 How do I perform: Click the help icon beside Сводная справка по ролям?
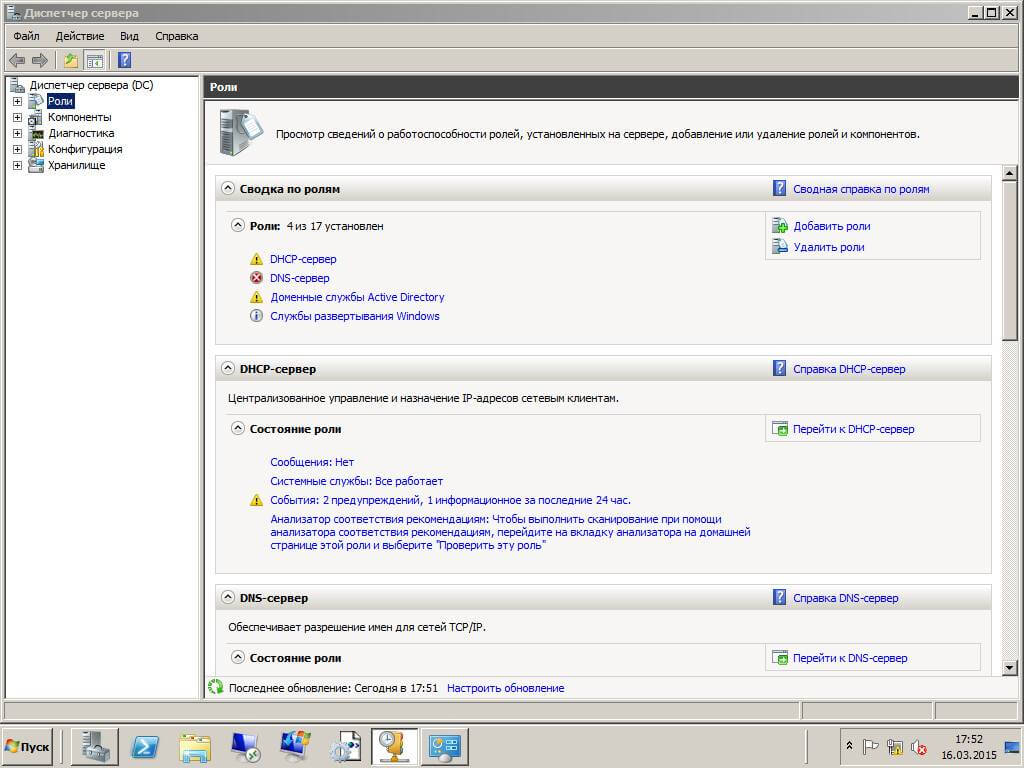(x=779, y=189)
